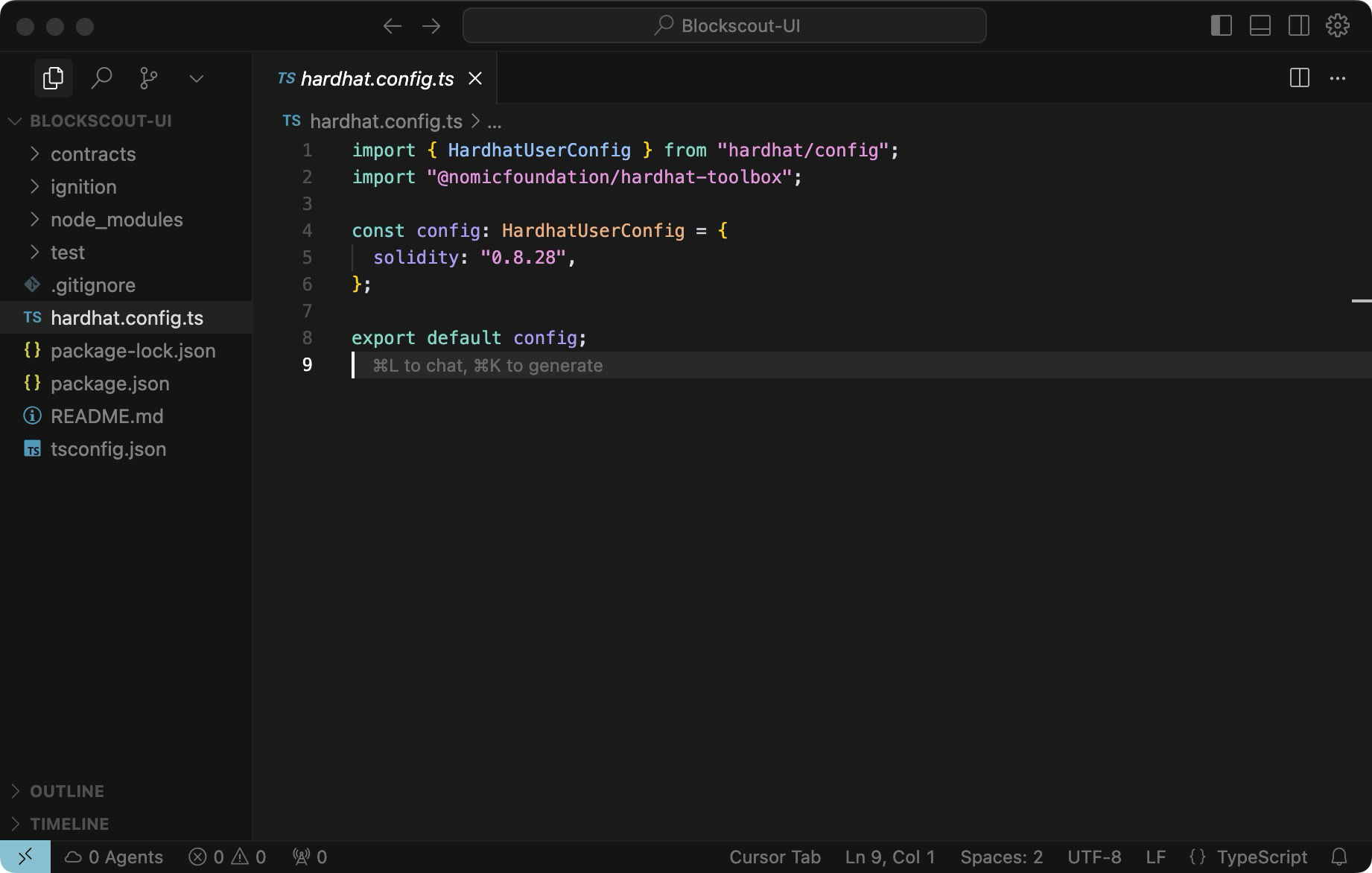1372x873 pixels.
Task: Close the hardhat.config.ts tab
Action: (x=475, y=78)
